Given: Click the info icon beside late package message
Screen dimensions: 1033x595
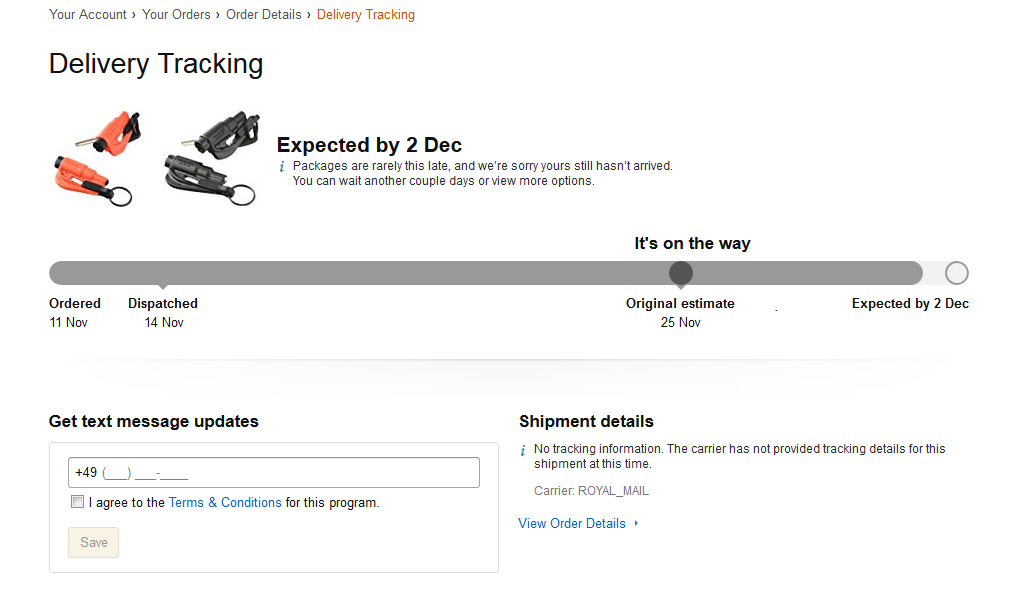Looking at the screenshot, I should [282, 166].
